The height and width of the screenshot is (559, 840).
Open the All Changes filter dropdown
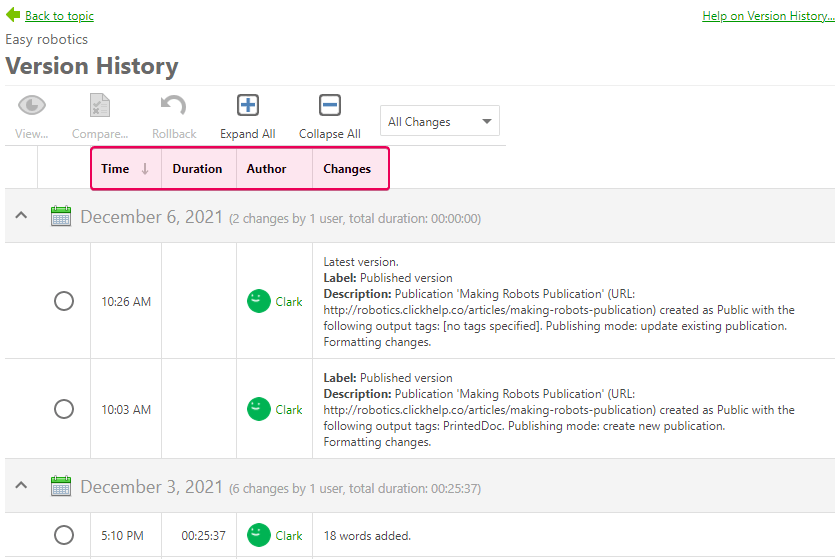[x=439, y=122]
